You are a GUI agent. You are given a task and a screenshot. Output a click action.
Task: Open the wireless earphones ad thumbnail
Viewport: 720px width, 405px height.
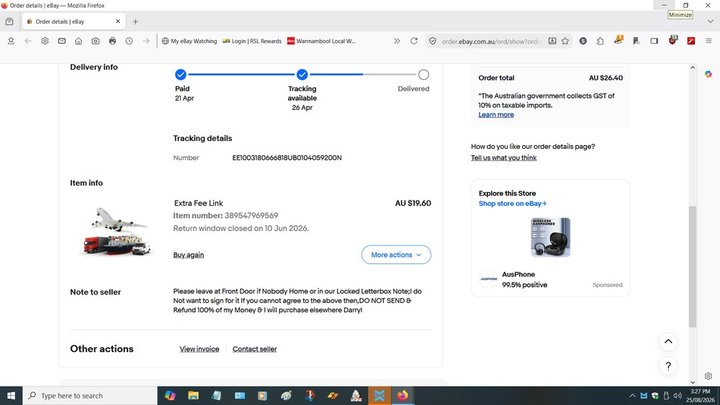point(550,237)
